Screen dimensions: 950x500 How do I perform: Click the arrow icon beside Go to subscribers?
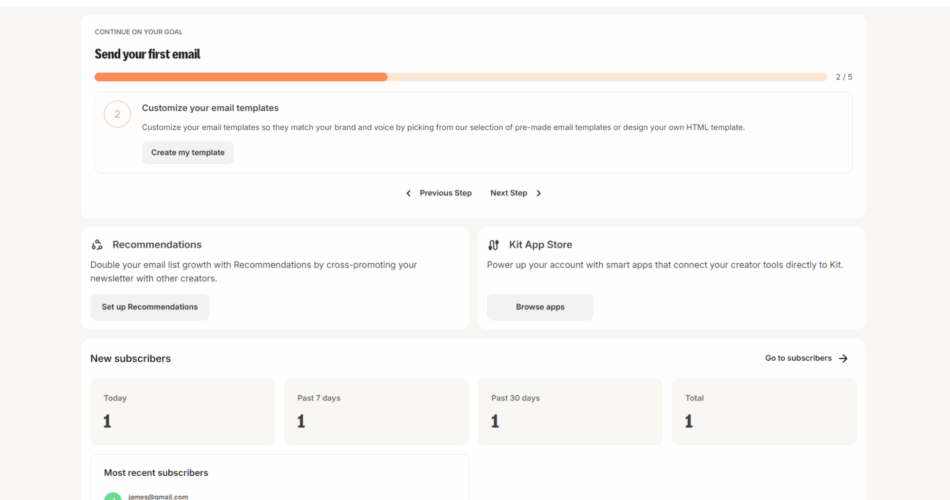pos(843,358)
